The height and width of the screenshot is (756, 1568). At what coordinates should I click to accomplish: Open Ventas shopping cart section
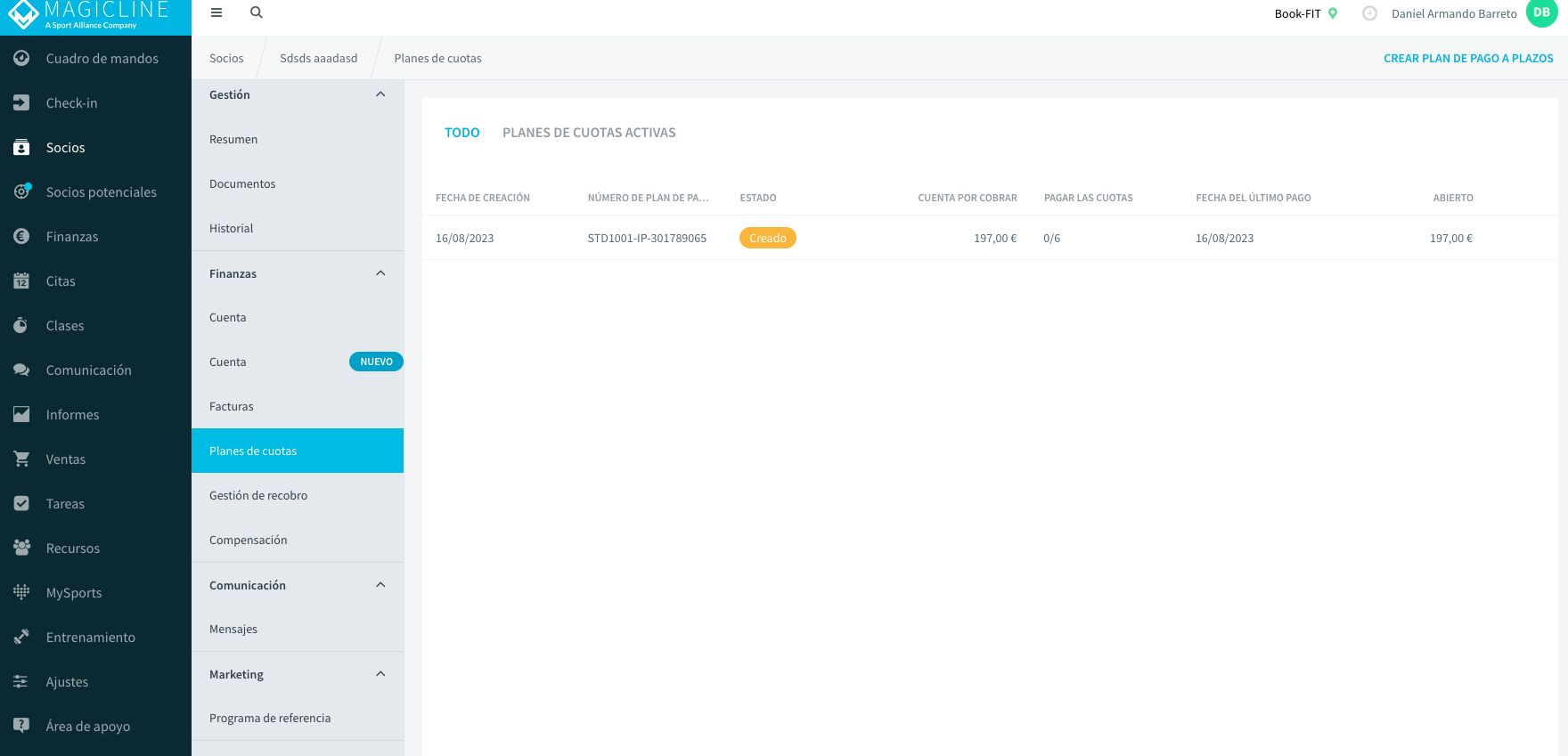[95, 459]
